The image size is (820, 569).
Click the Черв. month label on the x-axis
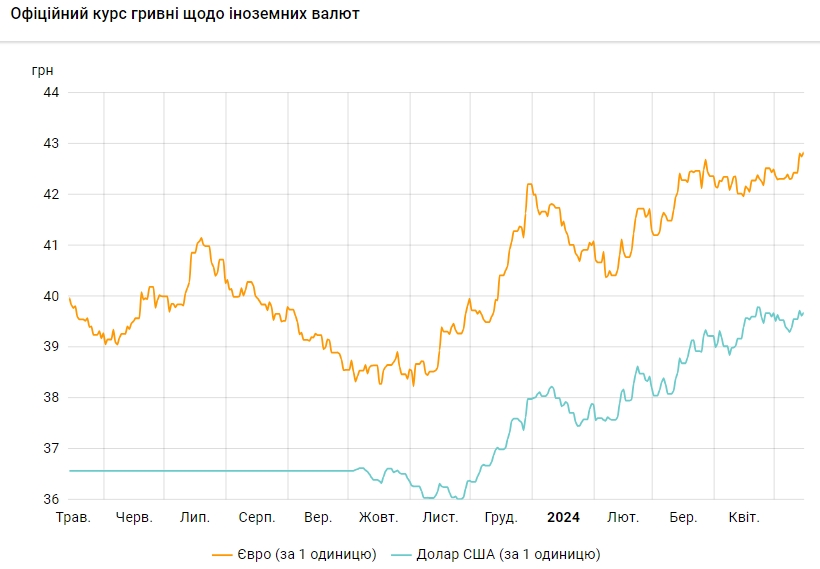(134, 517)
